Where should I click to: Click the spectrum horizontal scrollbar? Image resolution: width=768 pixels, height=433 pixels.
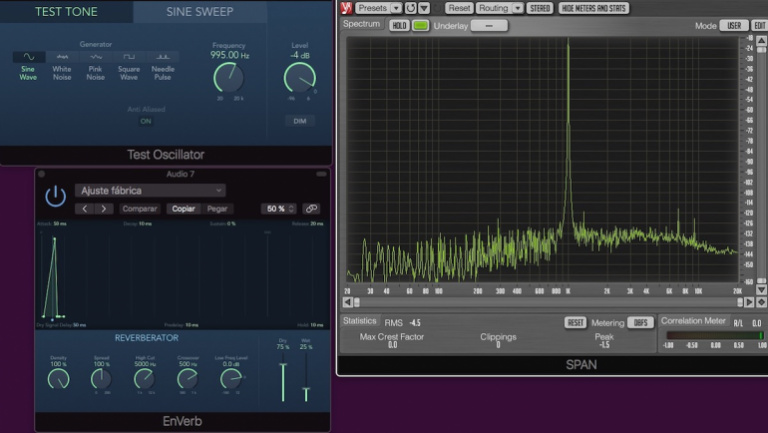548,302
